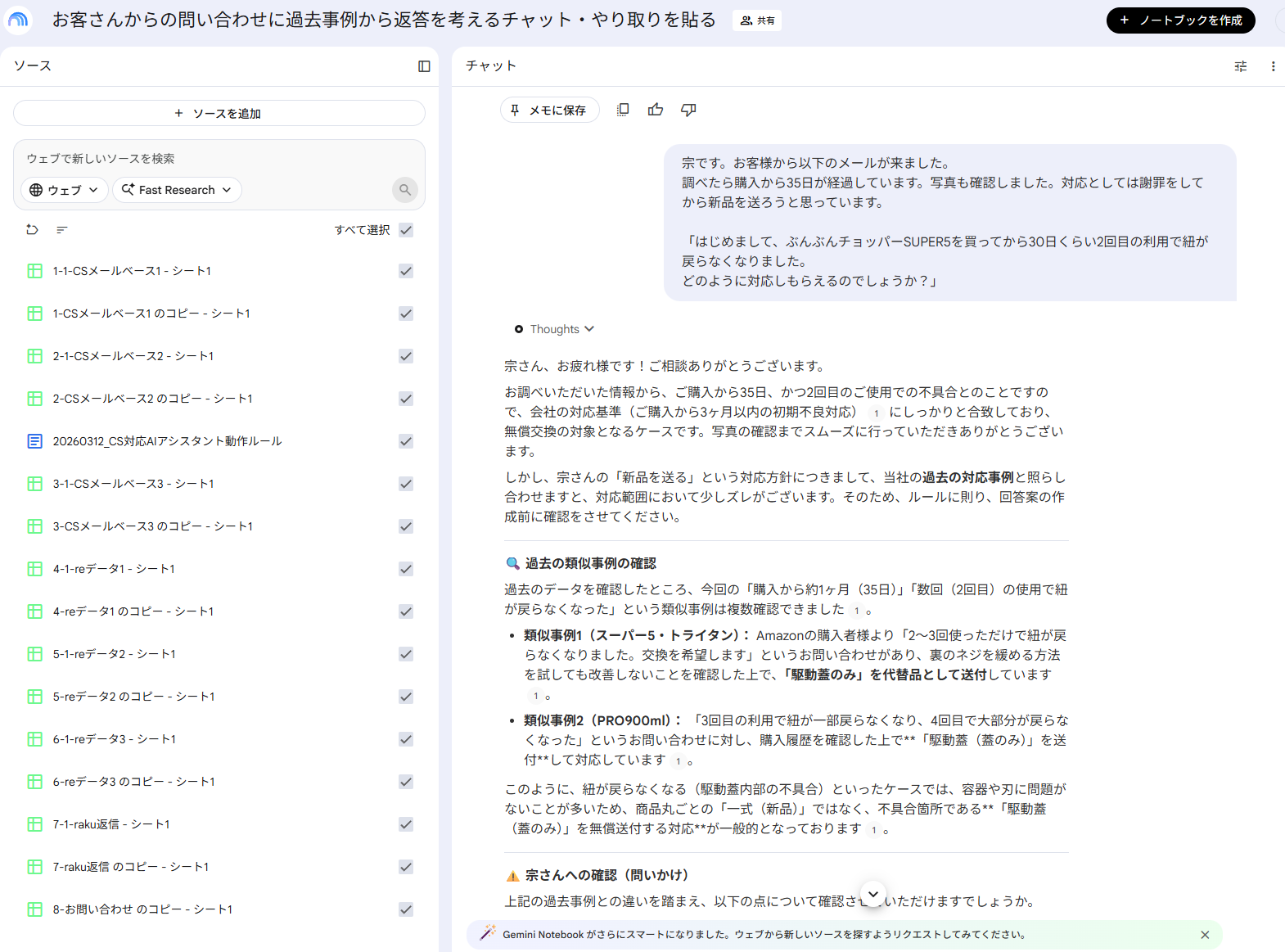Viewport: 1285px width, 952px height.
Task: Click the source search magnifier button
Action: (x=405, y=190)
